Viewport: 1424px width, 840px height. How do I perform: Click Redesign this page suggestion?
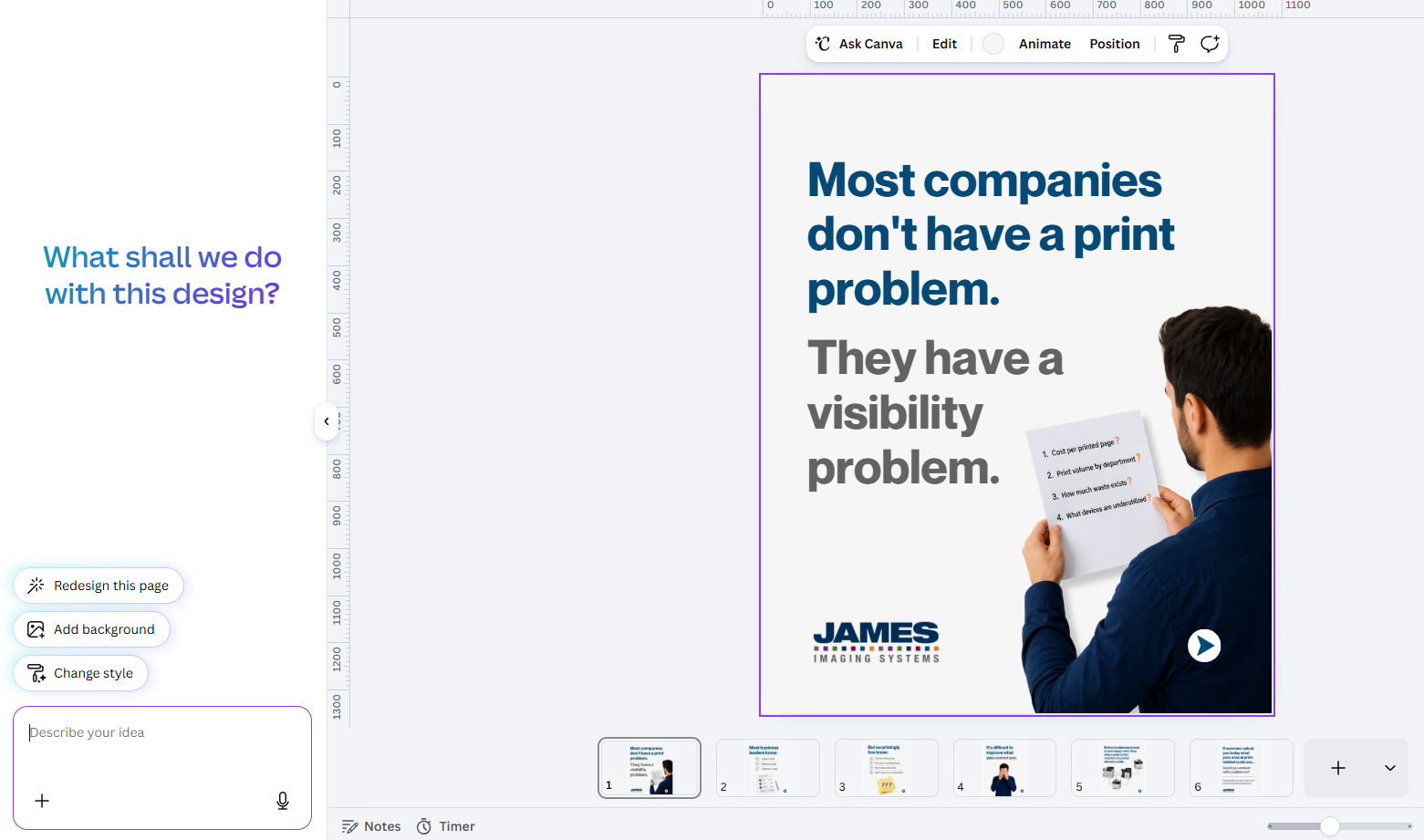point(99,586)
